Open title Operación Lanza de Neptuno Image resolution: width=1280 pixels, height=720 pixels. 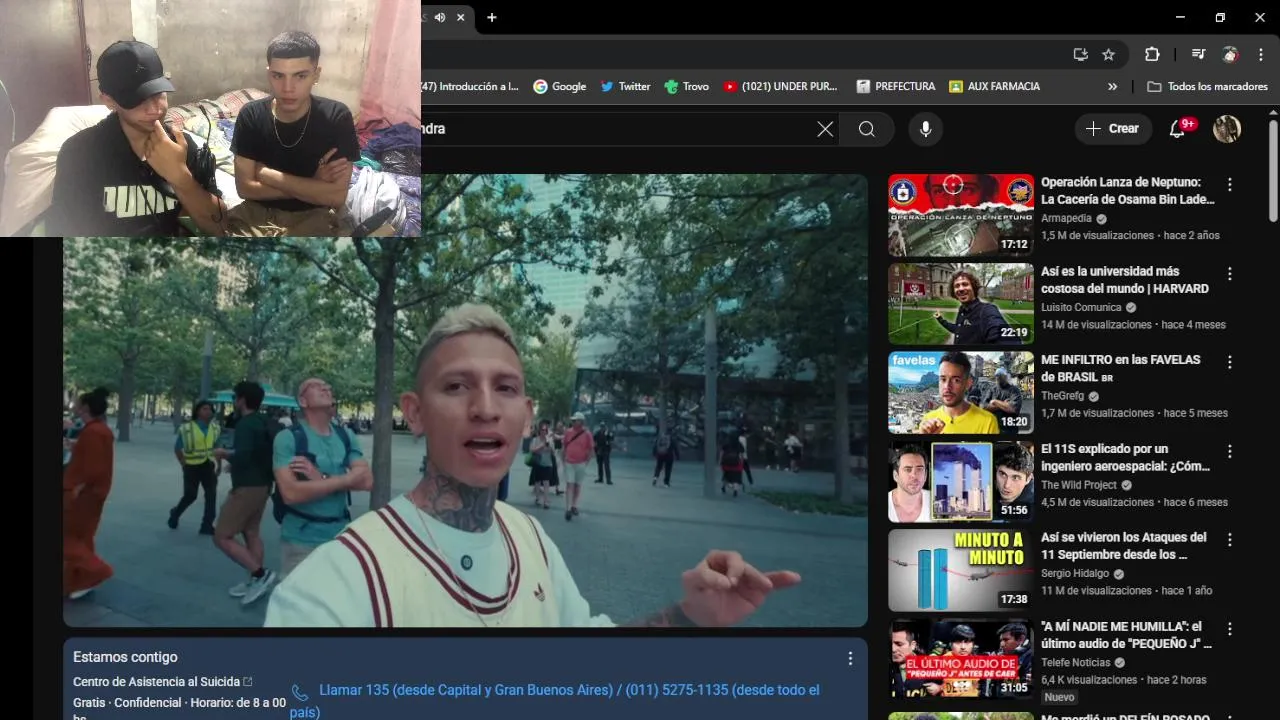click(1128, 191)
